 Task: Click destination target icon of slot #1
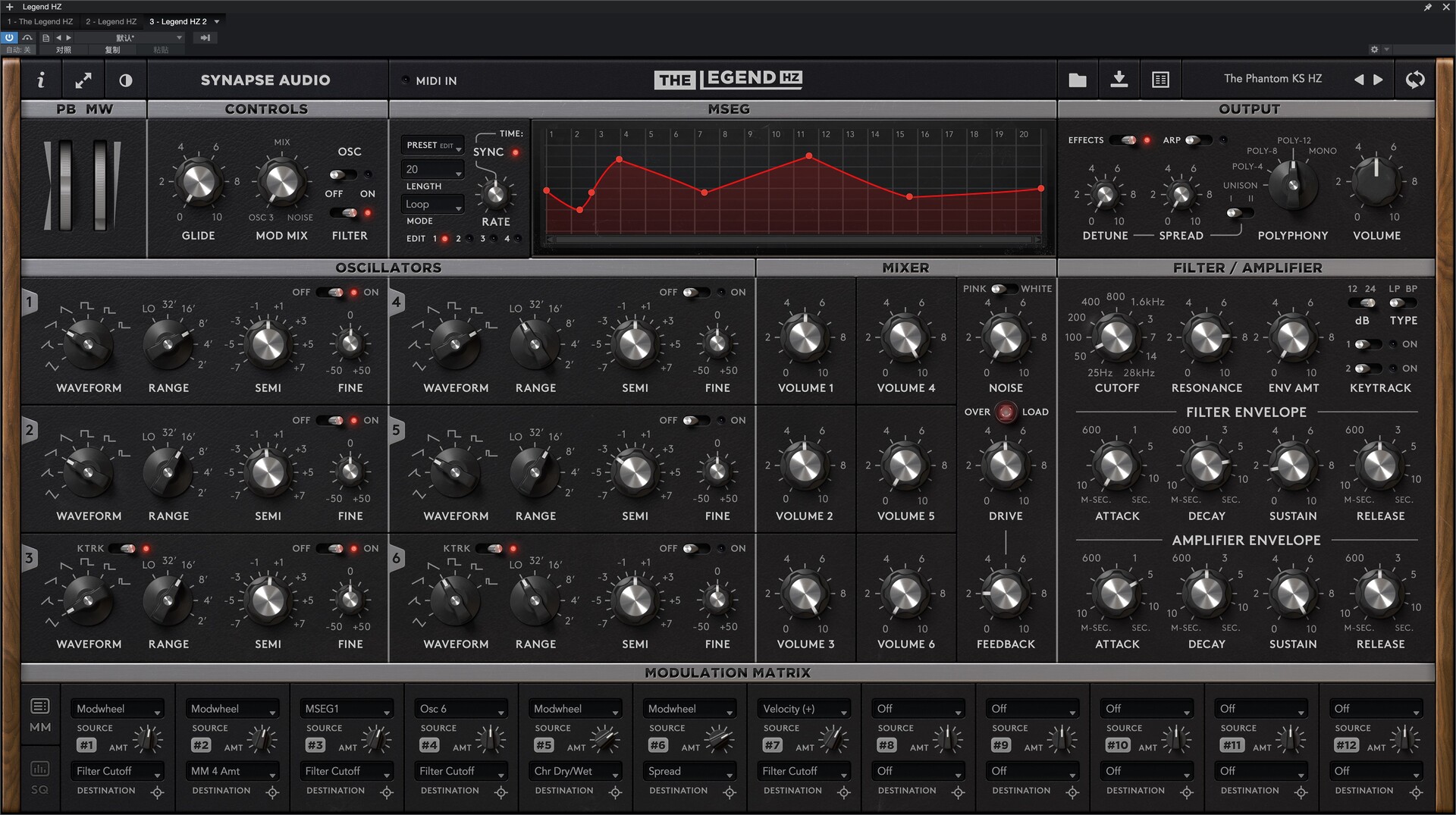point(158,792)
